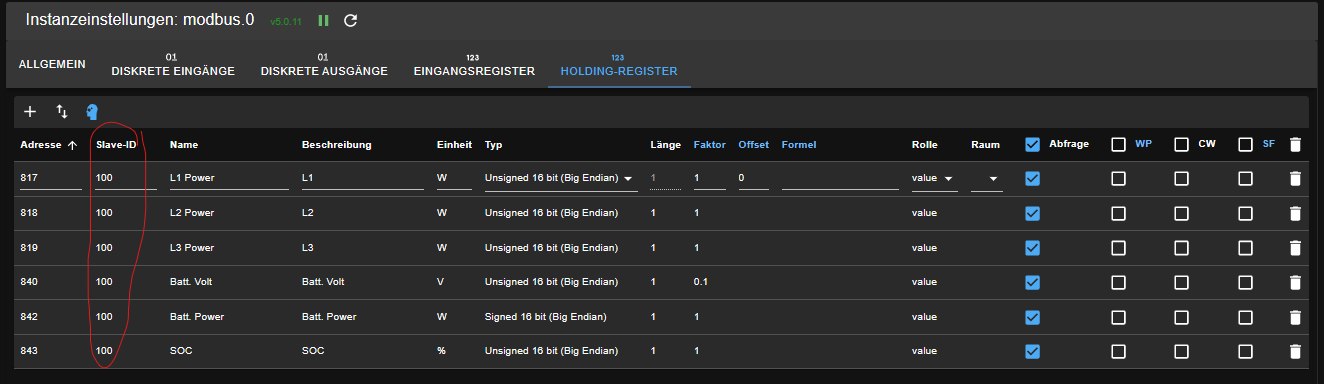
Task: Switch to Allgemein tab
Action: click(x=52, y=64)
